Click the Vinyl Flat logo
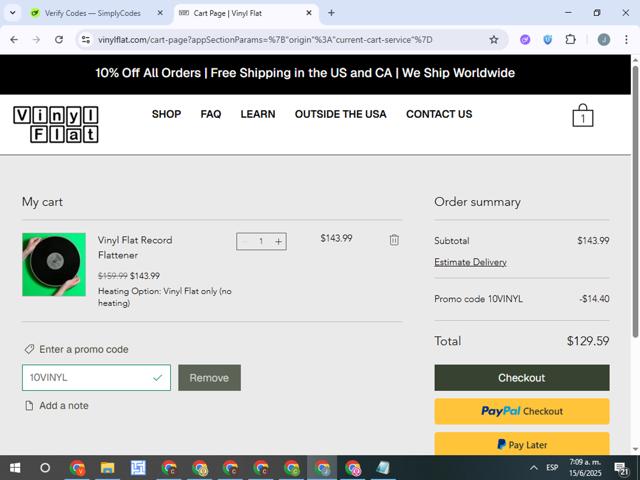640x480 pixels. point(56,124)
